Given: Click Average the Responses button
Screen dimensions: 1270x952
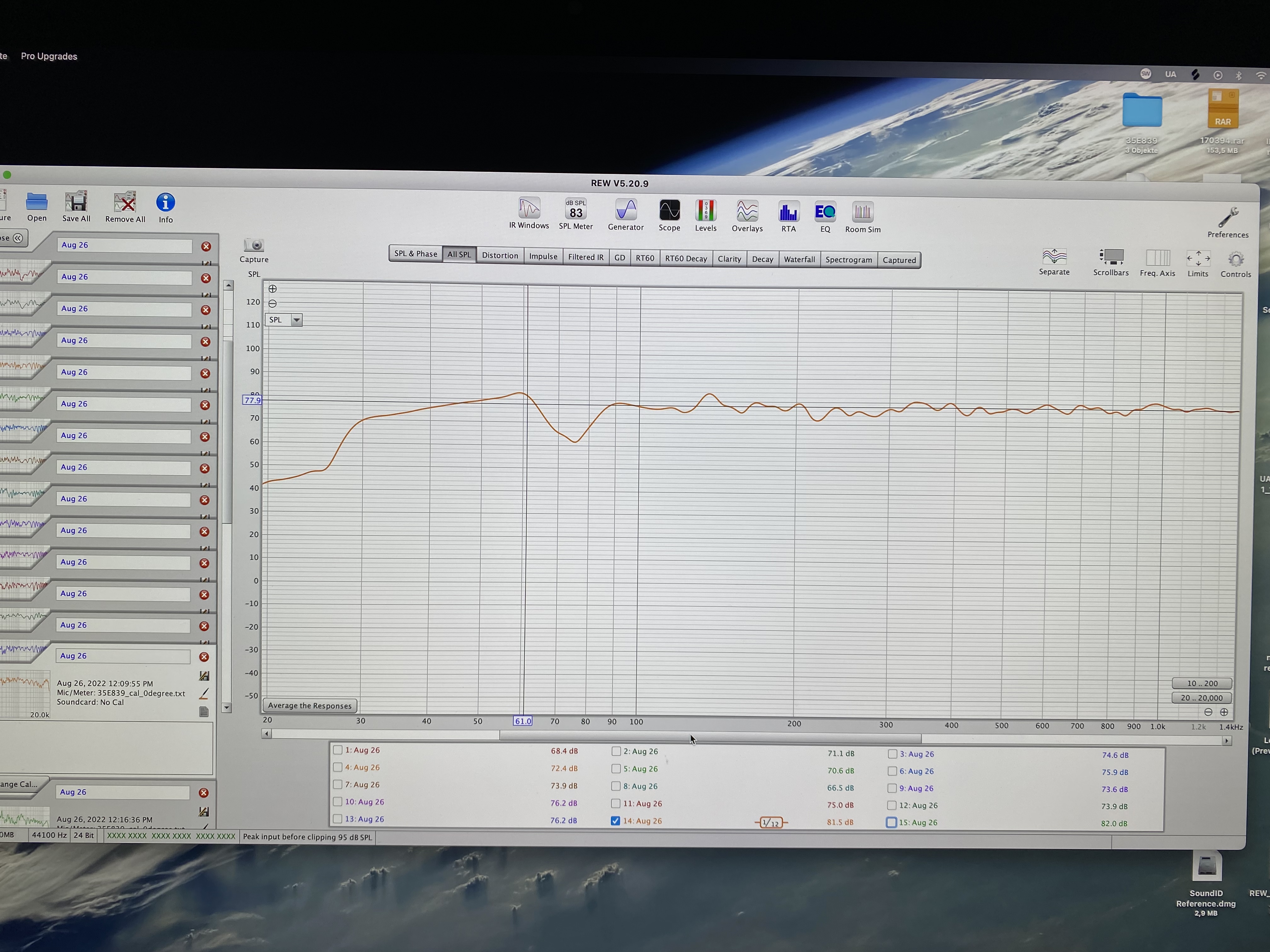Looking at the screenshot, I should pos(309,705).
